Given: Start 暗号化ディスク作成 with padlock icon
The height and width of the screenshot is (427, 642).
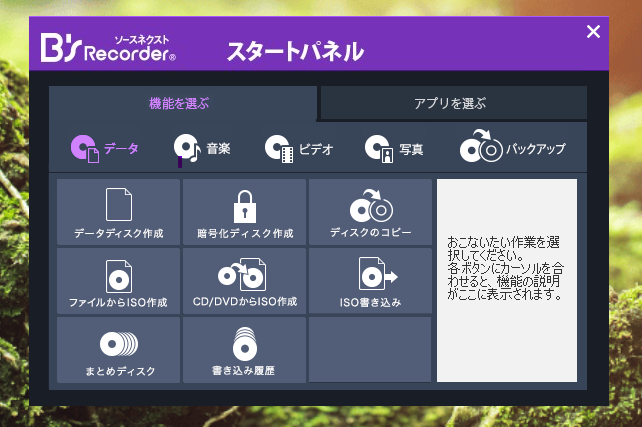Looking at the screenshot, I should pyautogui.click(x=245, y=212).
